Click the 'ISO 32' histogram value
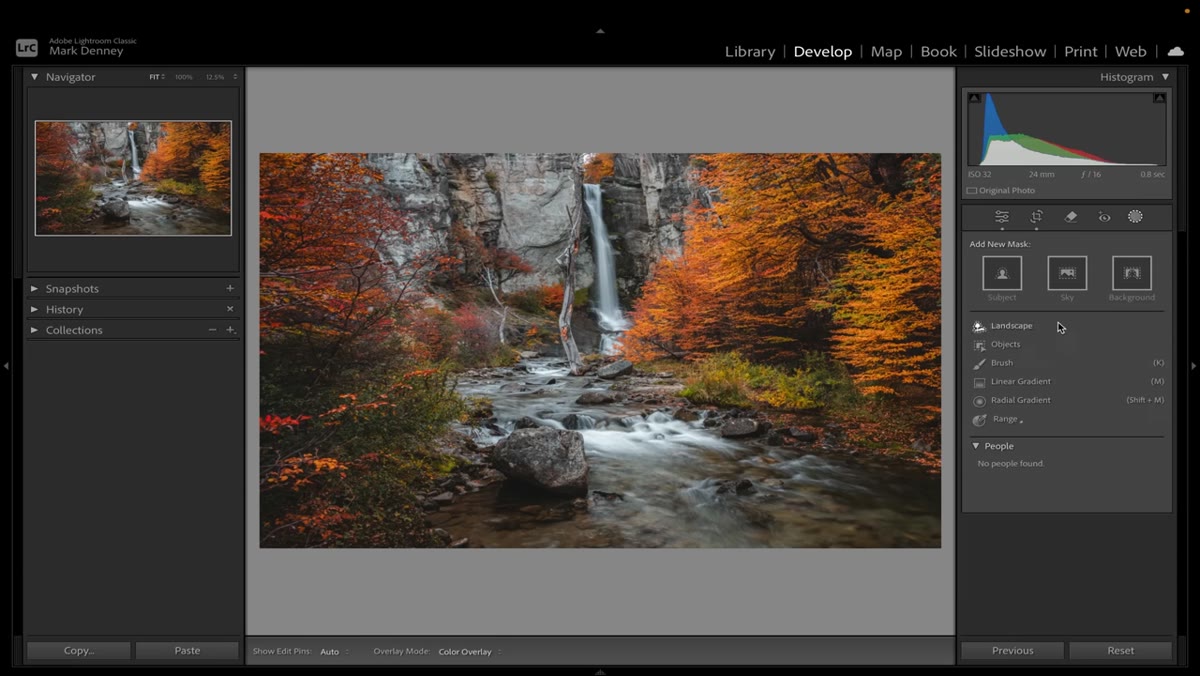 (x=979, y=174)
